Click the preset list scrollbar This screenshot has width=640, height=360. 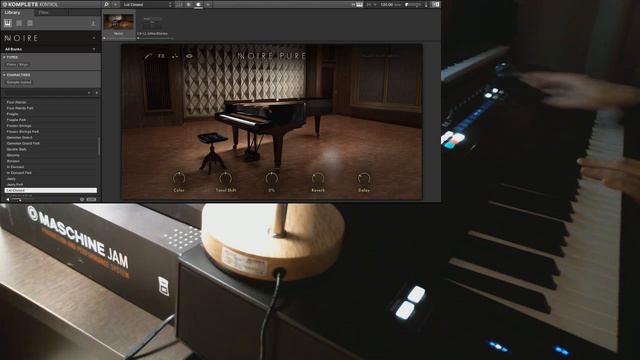pos(99,146)
